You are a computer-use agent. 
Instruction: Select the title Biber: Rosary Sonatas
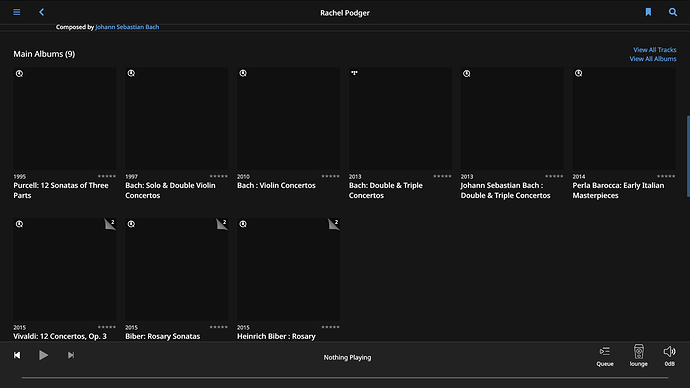162,336
